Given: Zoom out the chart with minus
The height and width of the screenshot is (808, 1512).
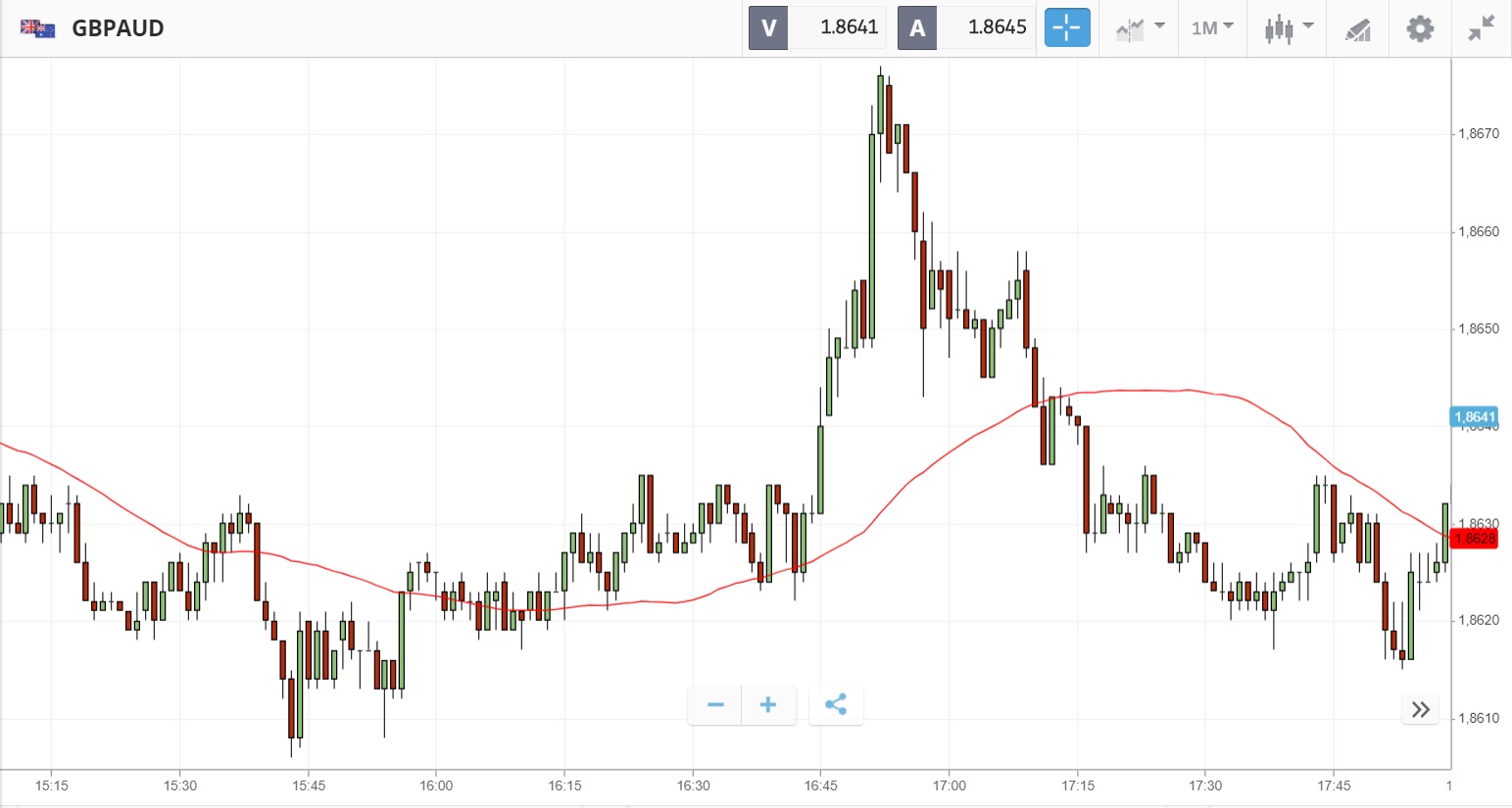Looking at the screenshot, I should 715,705.
